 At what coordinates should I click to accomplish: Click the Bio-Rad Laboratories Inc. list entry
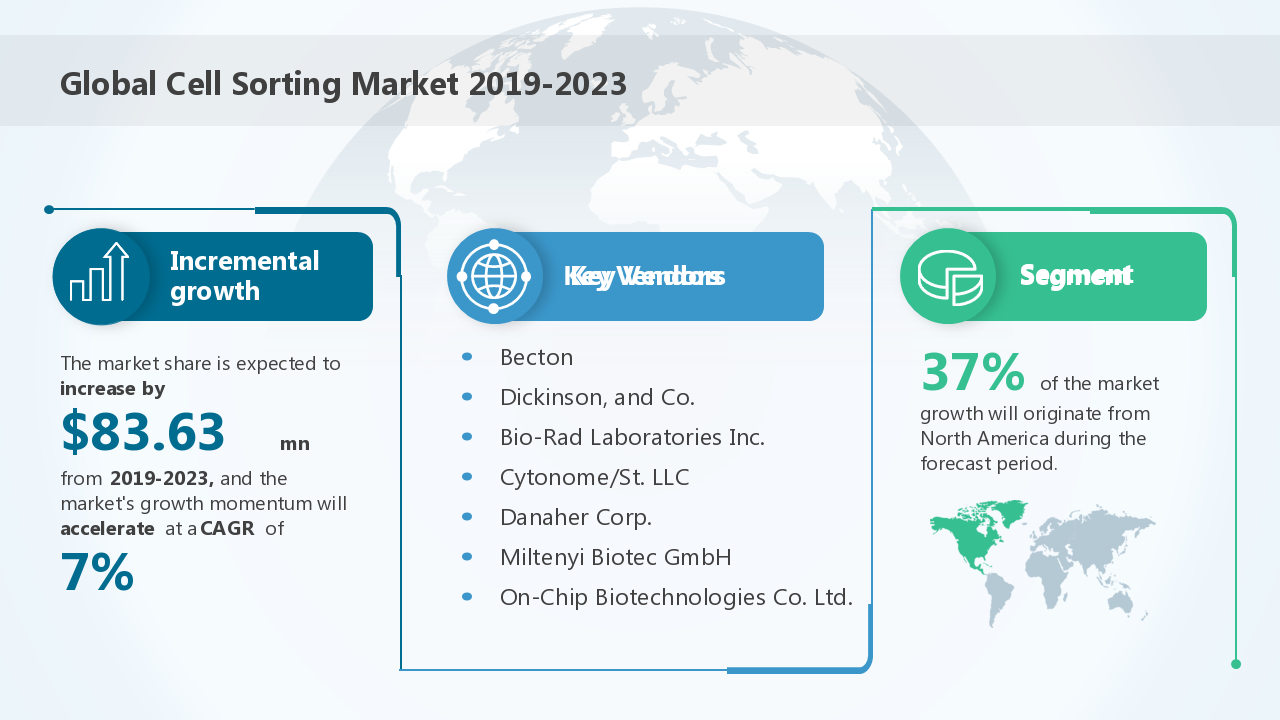click(632, 437)
